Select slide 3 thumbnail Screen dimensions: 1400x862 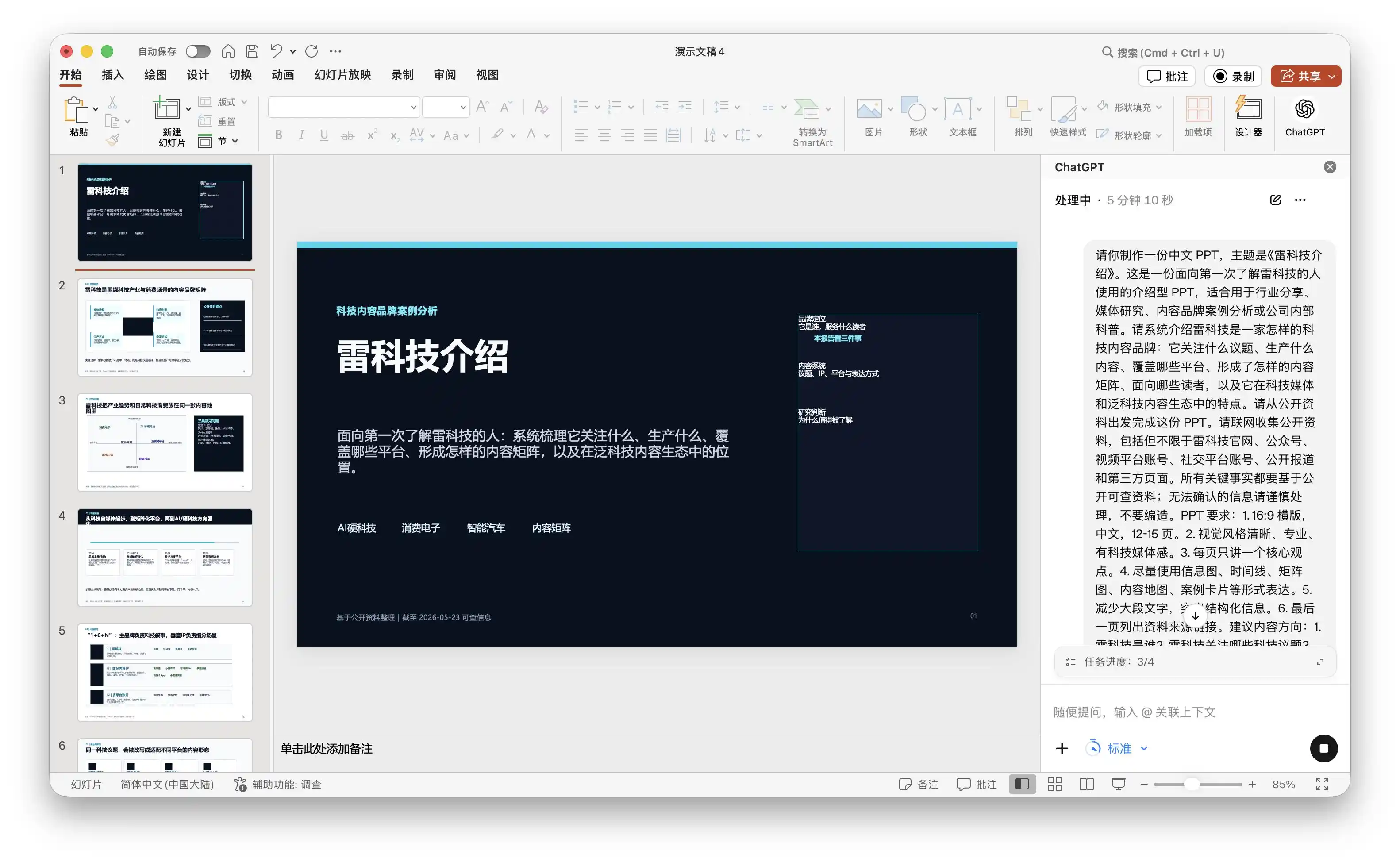tap(165, 443)
